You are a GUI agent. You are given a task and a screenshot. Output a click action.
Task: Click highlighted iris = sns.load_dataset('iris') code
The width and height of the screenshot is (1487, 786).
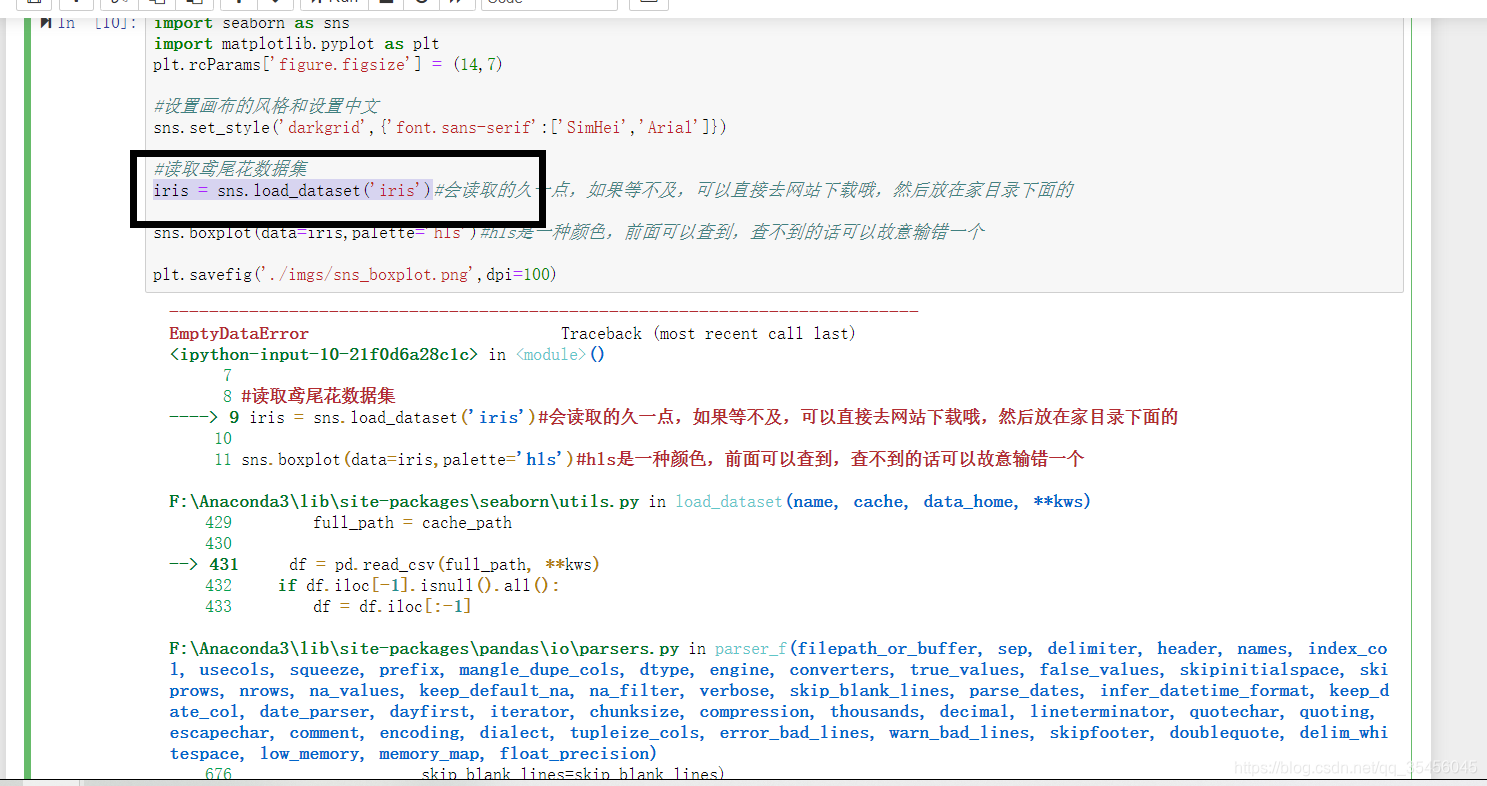coord(293,190)
